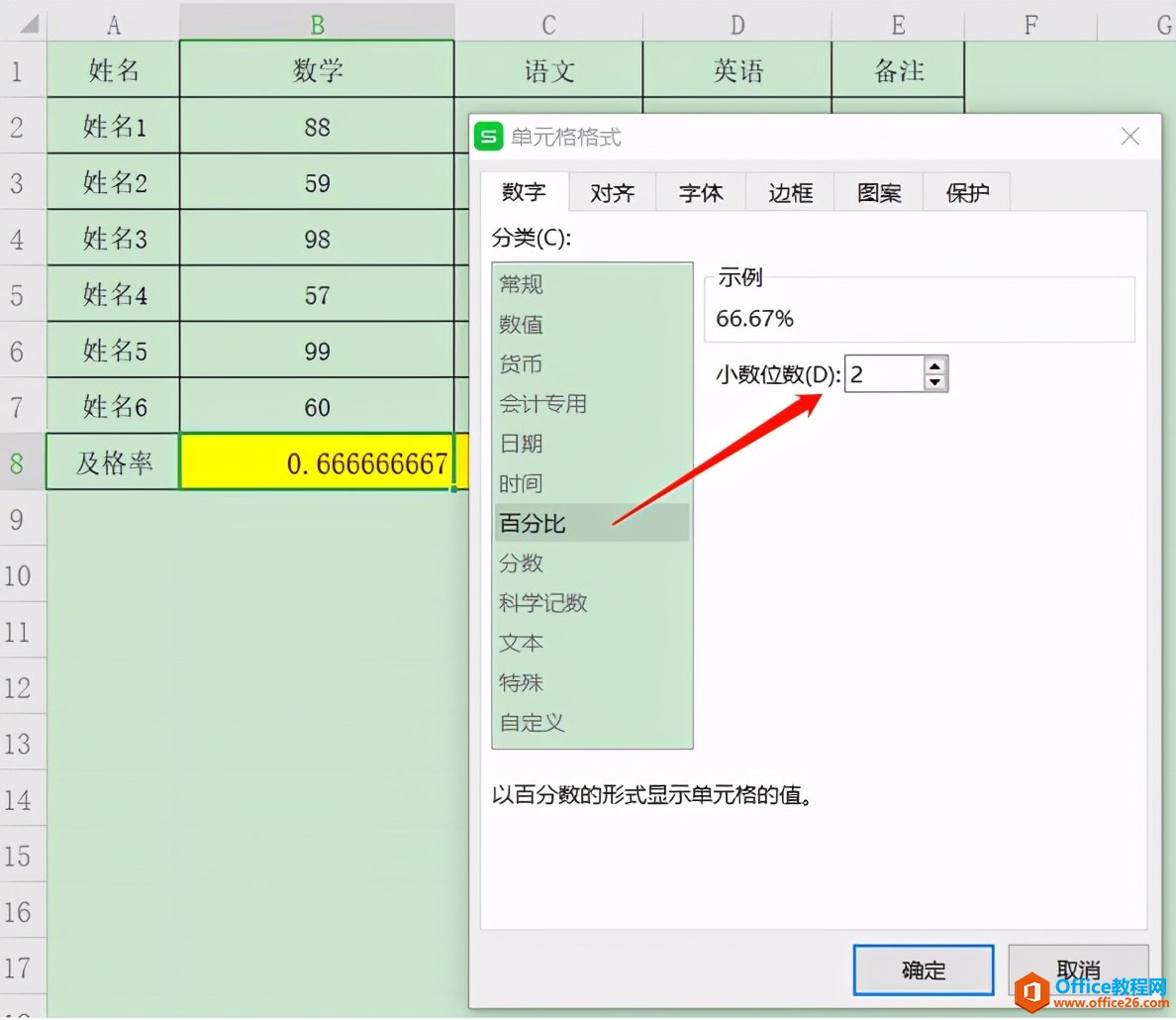
Task: Open the 边框 tab
Action: (790, 193)
